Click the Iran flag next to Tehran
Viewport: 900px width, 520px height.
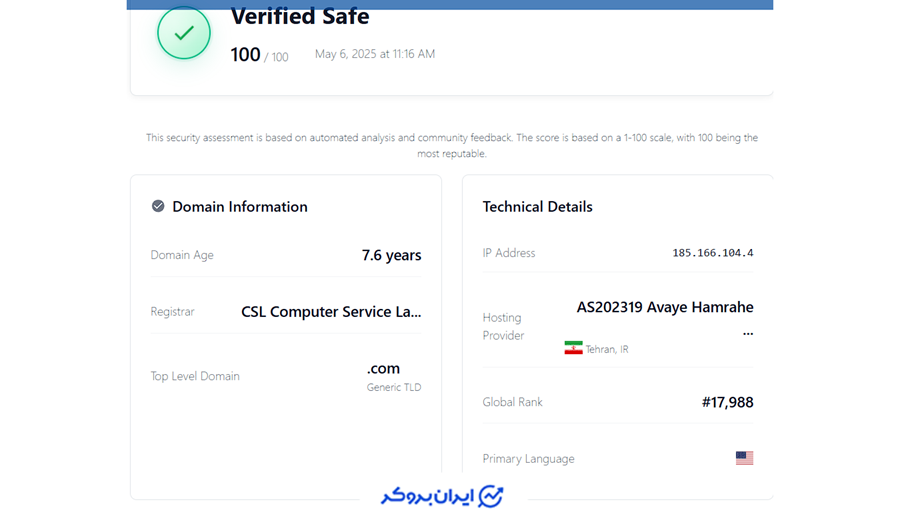(x=573, y=348)
